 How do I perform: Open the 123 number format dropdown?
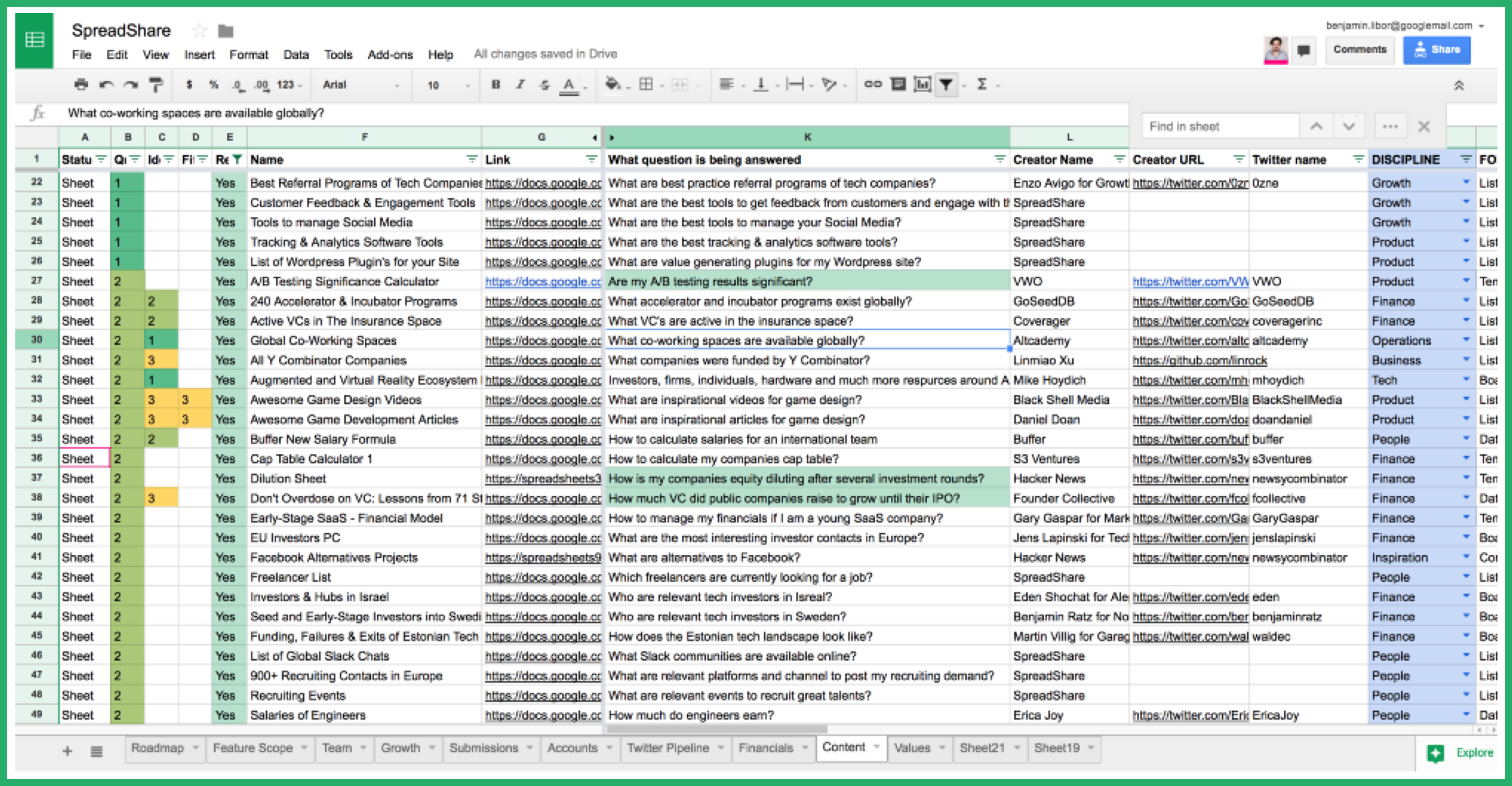pyautogui.click(x=289, y=85)
